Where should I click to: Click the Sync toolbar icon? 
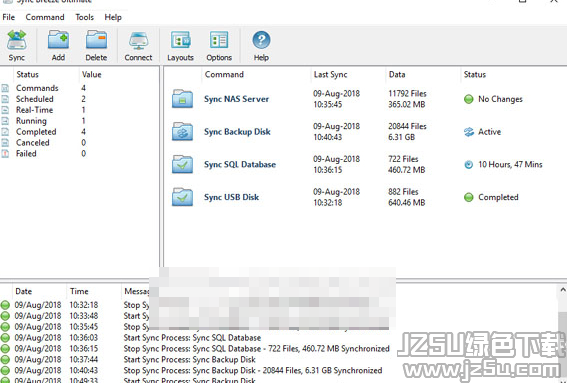tap(17, 40)
